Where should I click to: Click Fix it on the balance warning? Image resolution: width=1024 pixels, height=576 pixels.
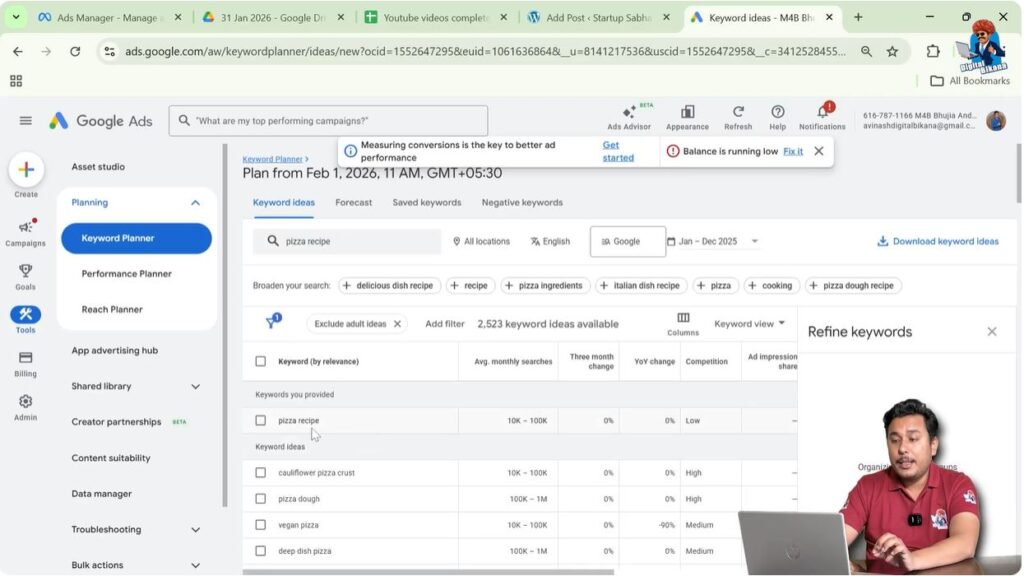(x=792, y=151)
